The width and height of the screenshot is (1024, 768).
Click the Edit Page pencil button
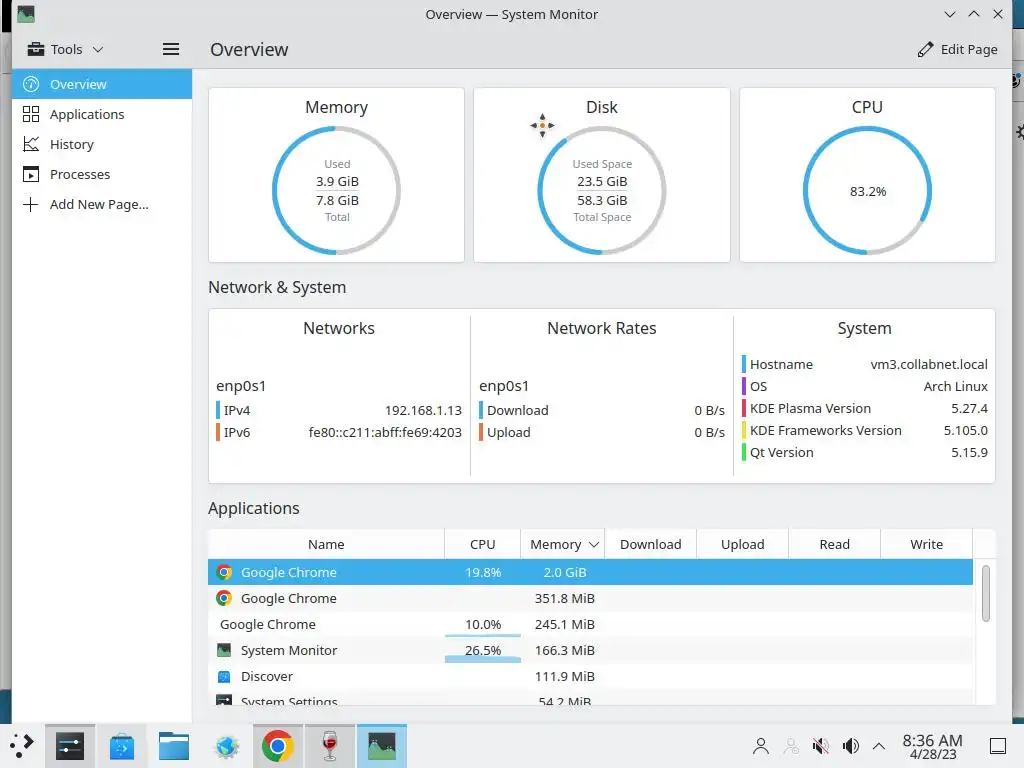[957, 50]
